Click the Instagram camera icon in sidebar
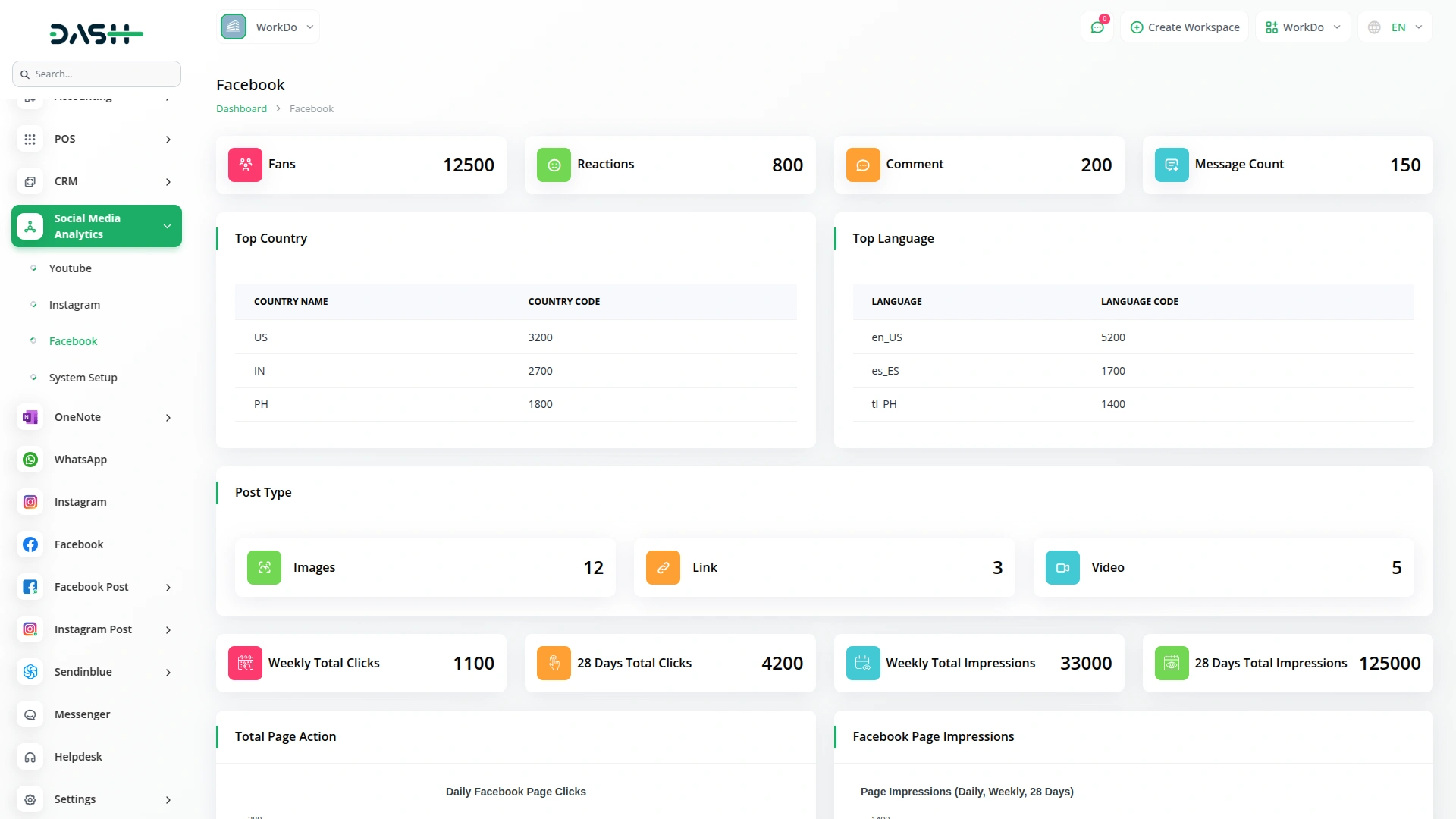This screenshot has height=819, width=1456. (x=30, y=502)
